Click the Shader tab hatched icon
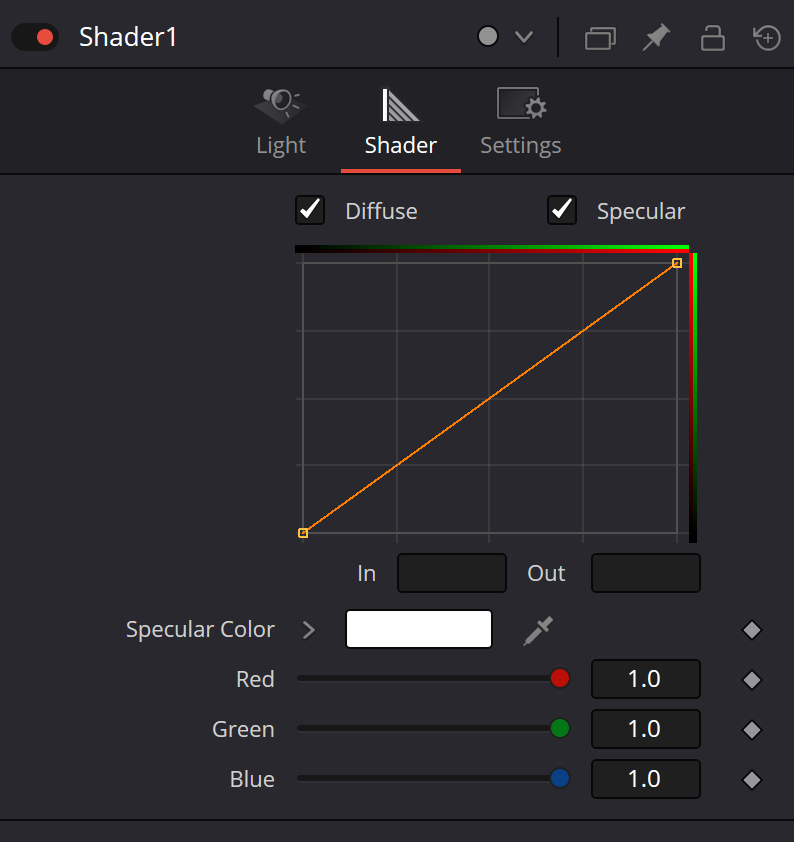Image resolution: width=794 pixels, height=842 pixels. click(400, 105)
